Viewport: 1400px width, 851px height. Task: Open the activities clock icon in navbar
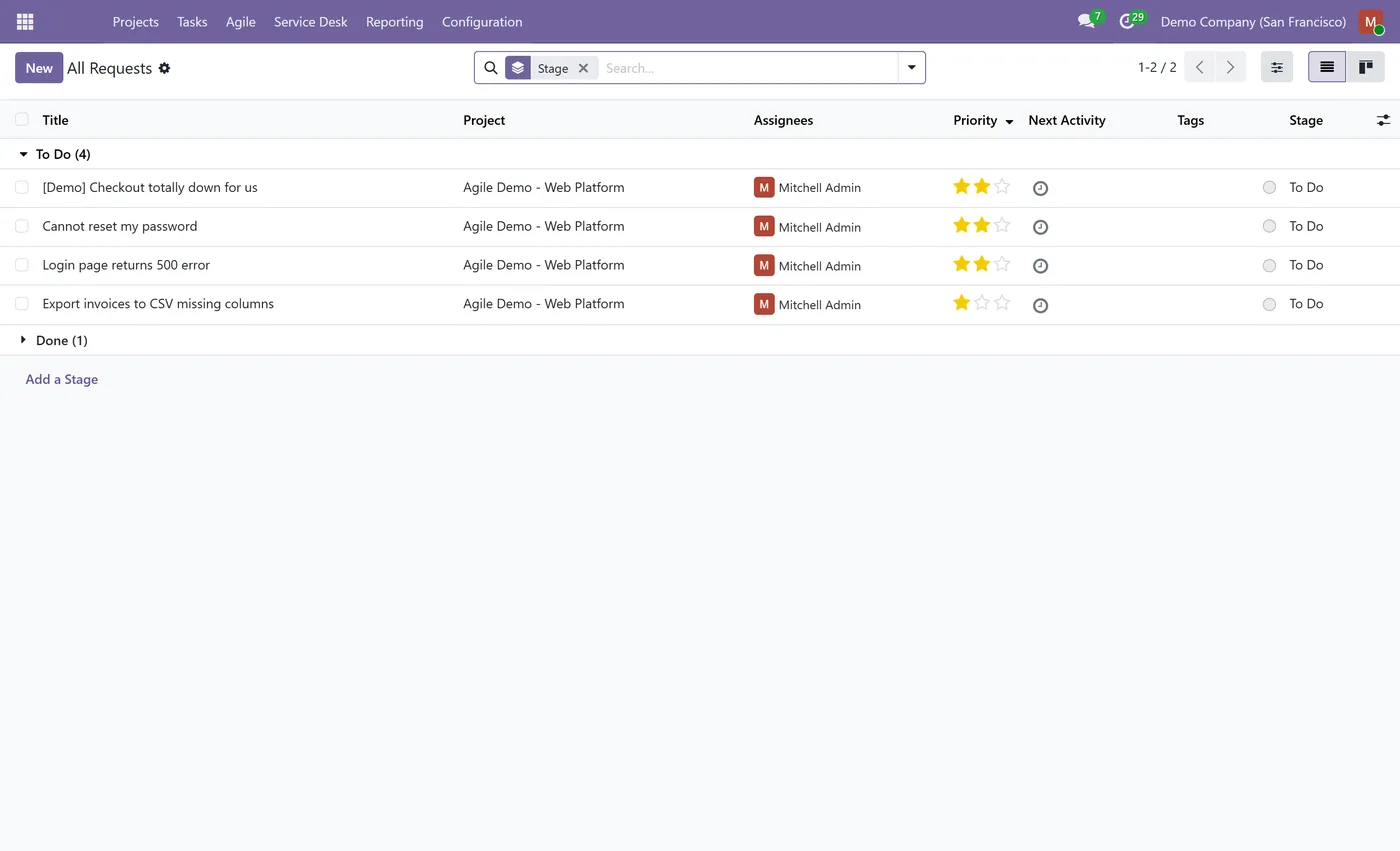point(1127,21)
